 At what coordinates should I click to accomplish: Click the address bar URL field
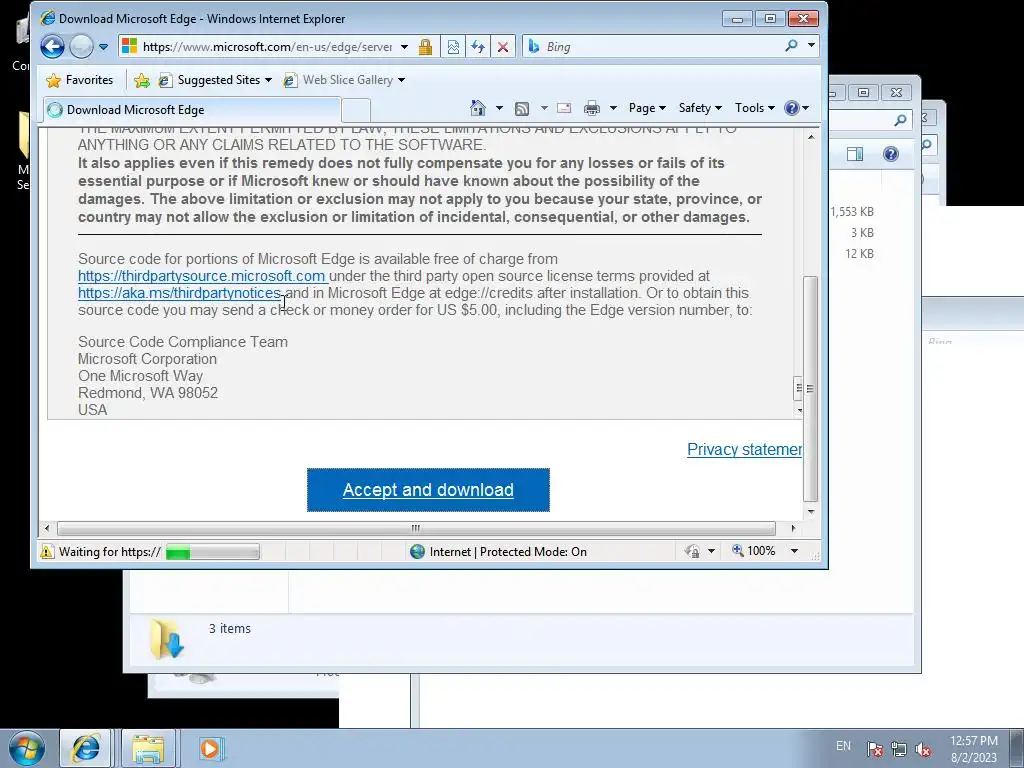[x=266, y=46]
